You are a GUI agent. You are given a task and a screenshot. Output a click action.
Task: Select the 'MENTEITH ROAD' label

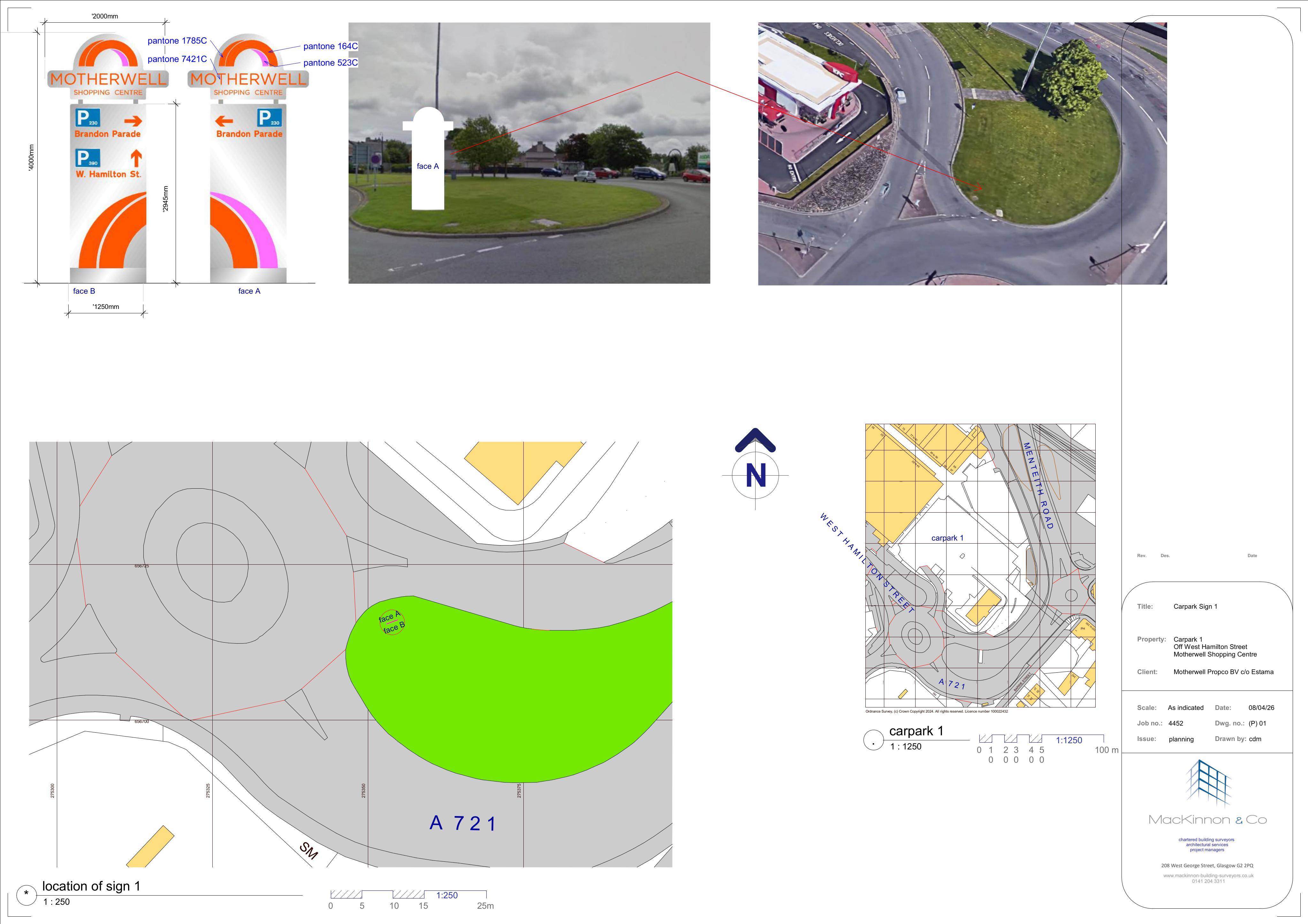point(1038,485)
